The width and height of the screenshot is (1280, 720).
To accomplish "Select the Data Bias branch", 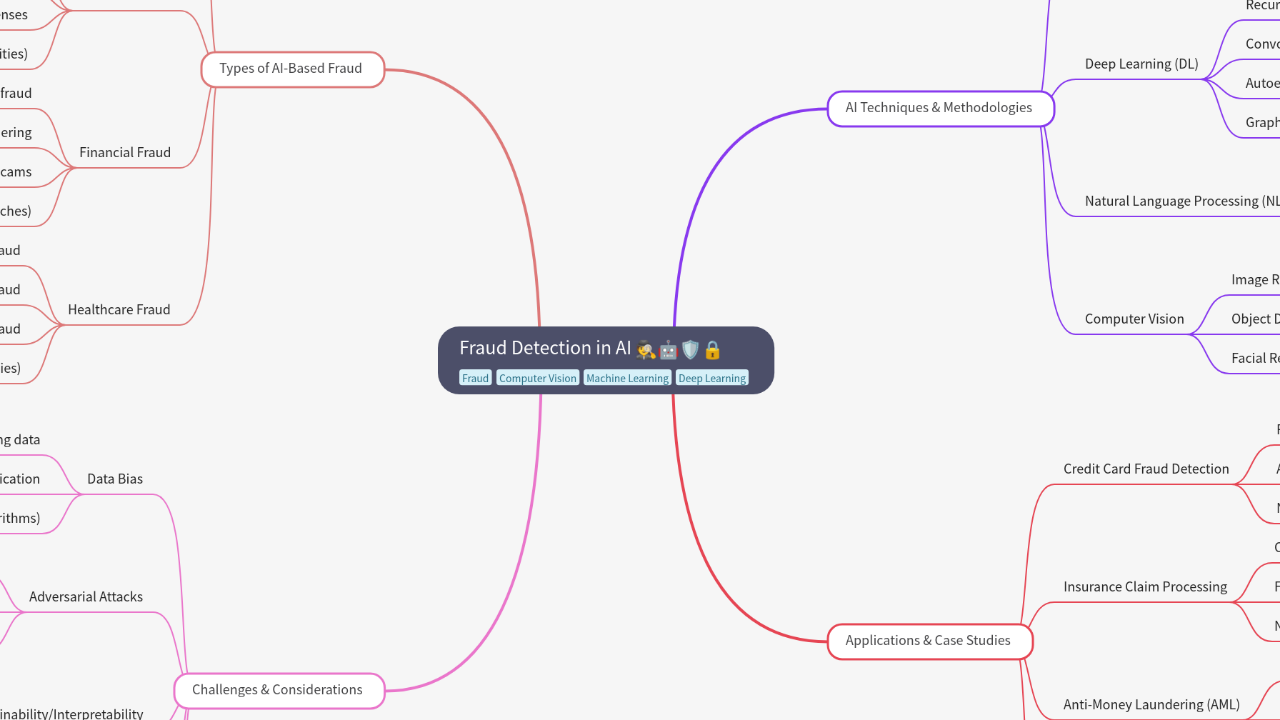I will 115,479.
